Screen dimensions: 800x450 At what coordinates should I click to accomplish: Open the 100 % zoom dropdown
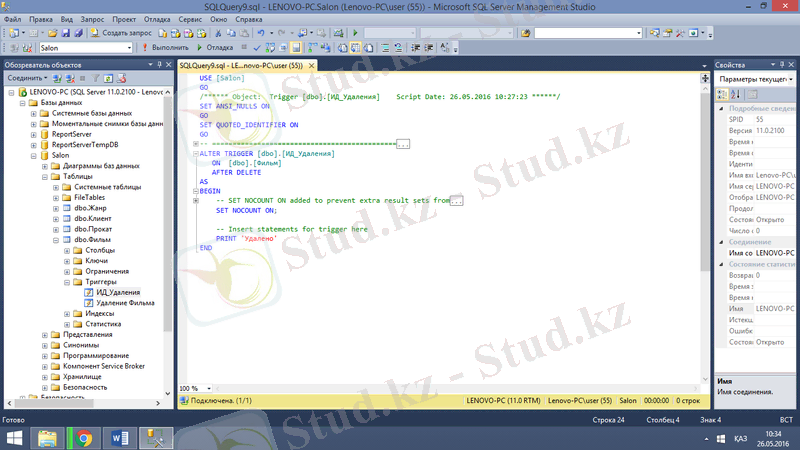point(209,389)
